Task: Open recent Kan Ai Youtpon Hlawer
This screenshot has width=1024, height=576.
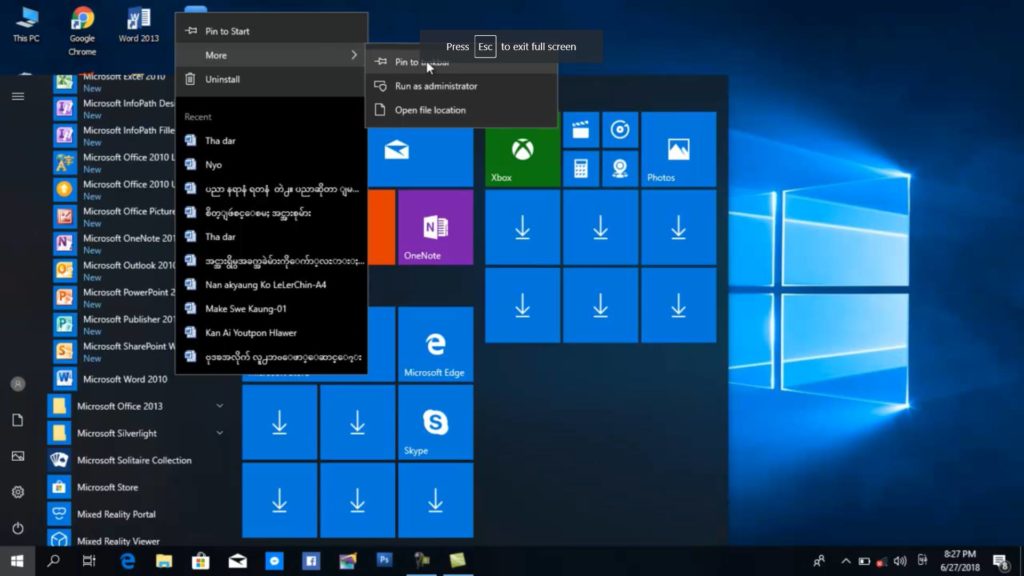Action: [271, 333]
